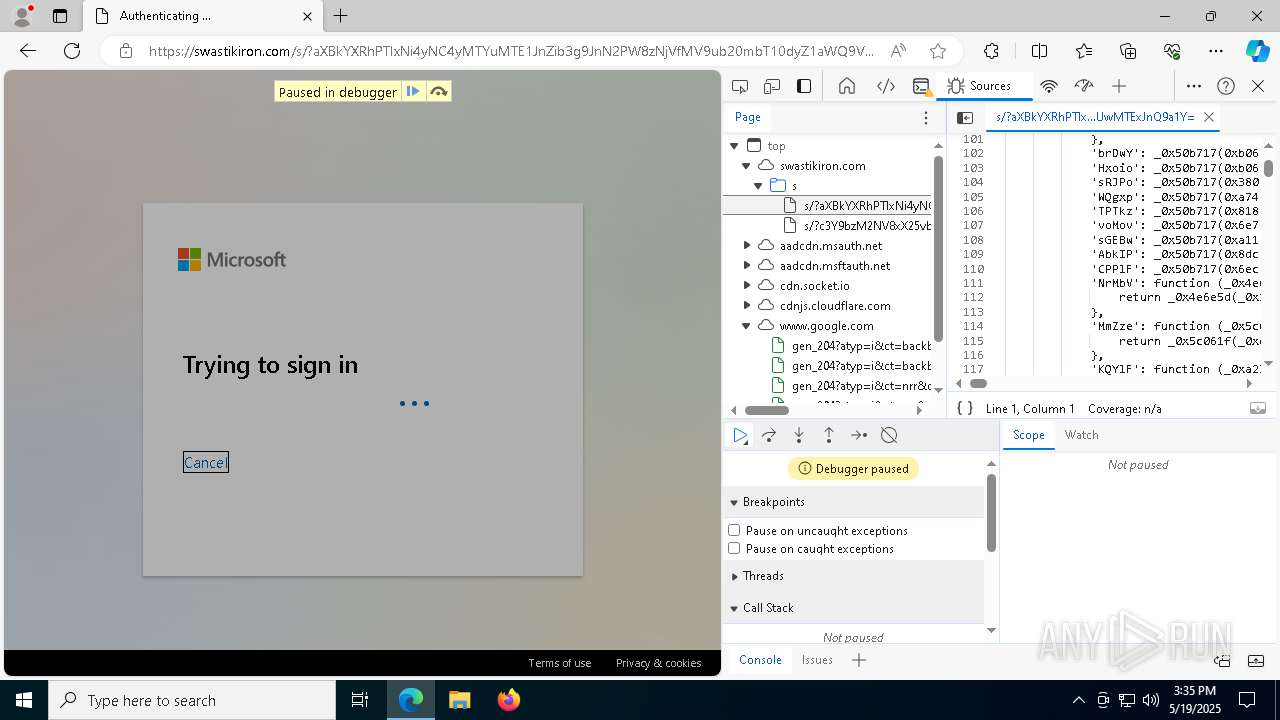Add more tools with the plus icon

click(x=1119, y=86)
